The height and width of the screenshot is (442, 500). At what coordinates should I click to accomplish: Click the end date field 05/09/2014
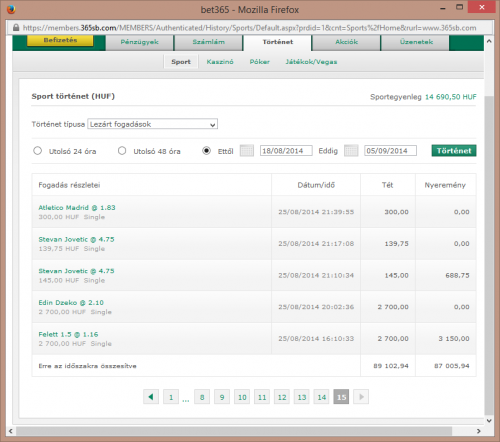(390, 151)
